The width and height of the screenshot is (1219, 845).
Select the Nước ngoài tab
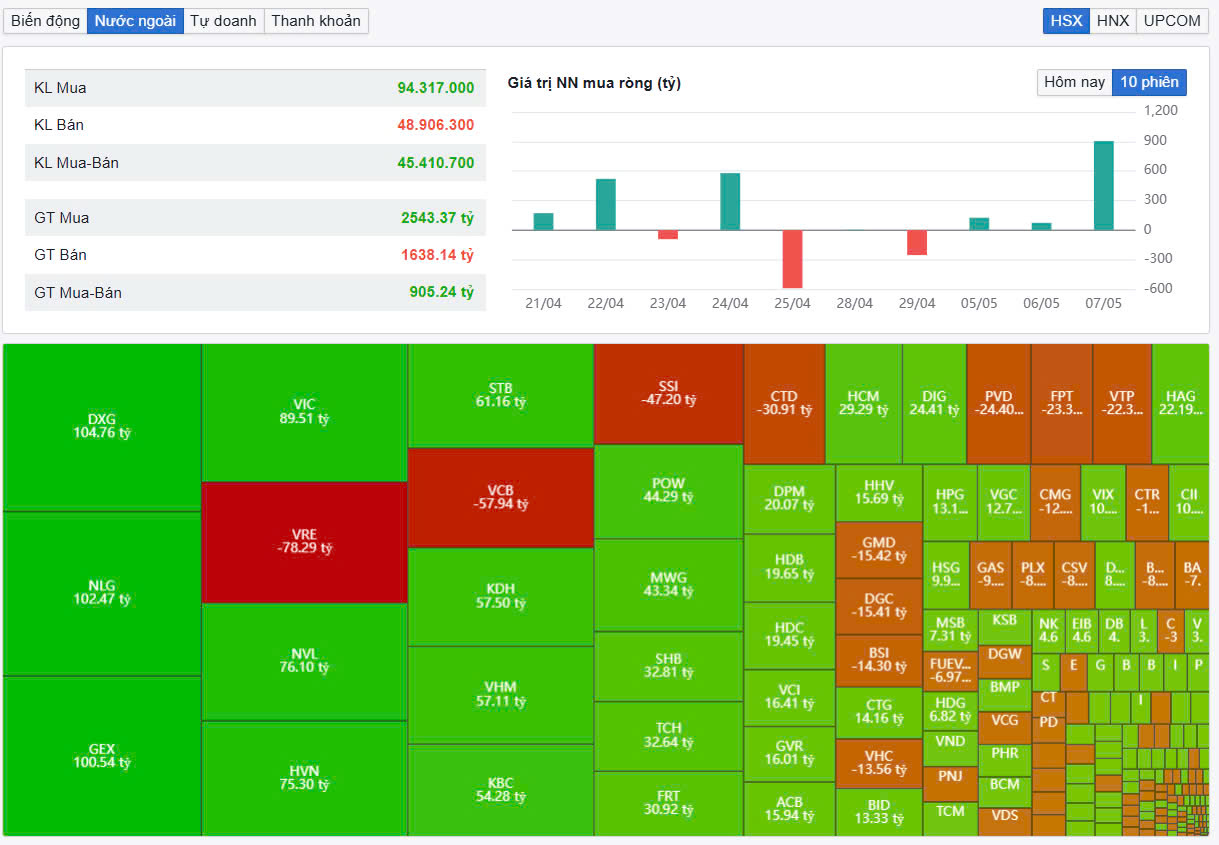135,21
